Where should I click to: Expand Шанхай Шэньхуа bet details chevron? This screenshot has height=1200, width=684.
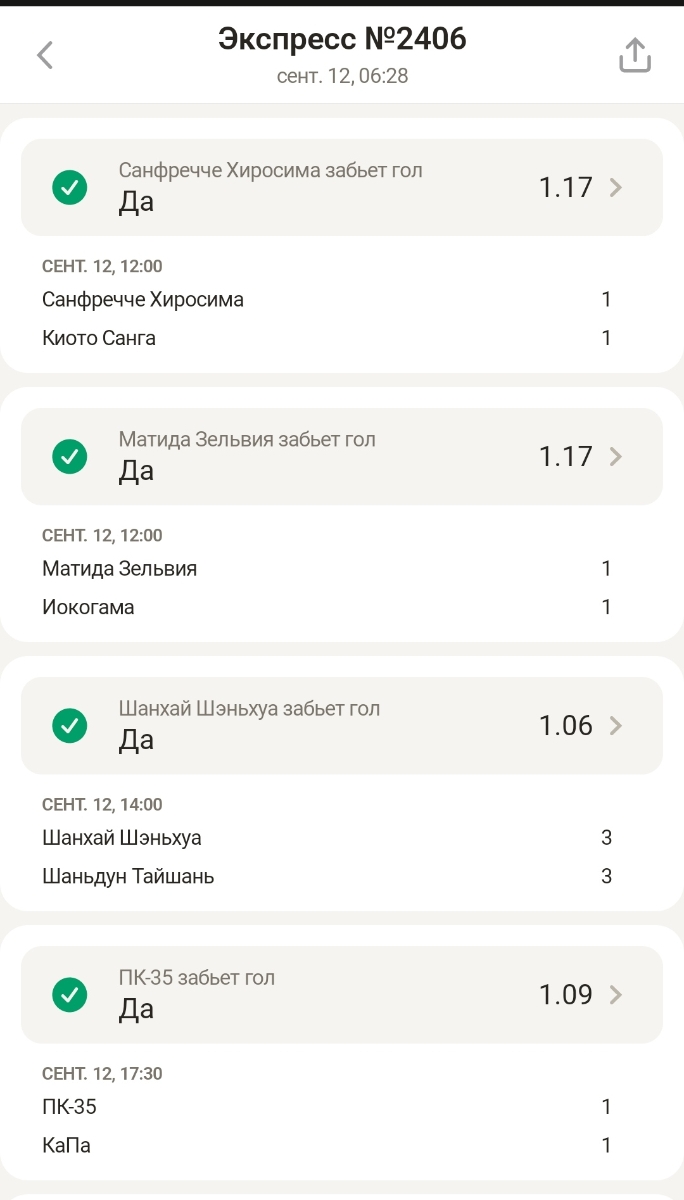[616, 725]
